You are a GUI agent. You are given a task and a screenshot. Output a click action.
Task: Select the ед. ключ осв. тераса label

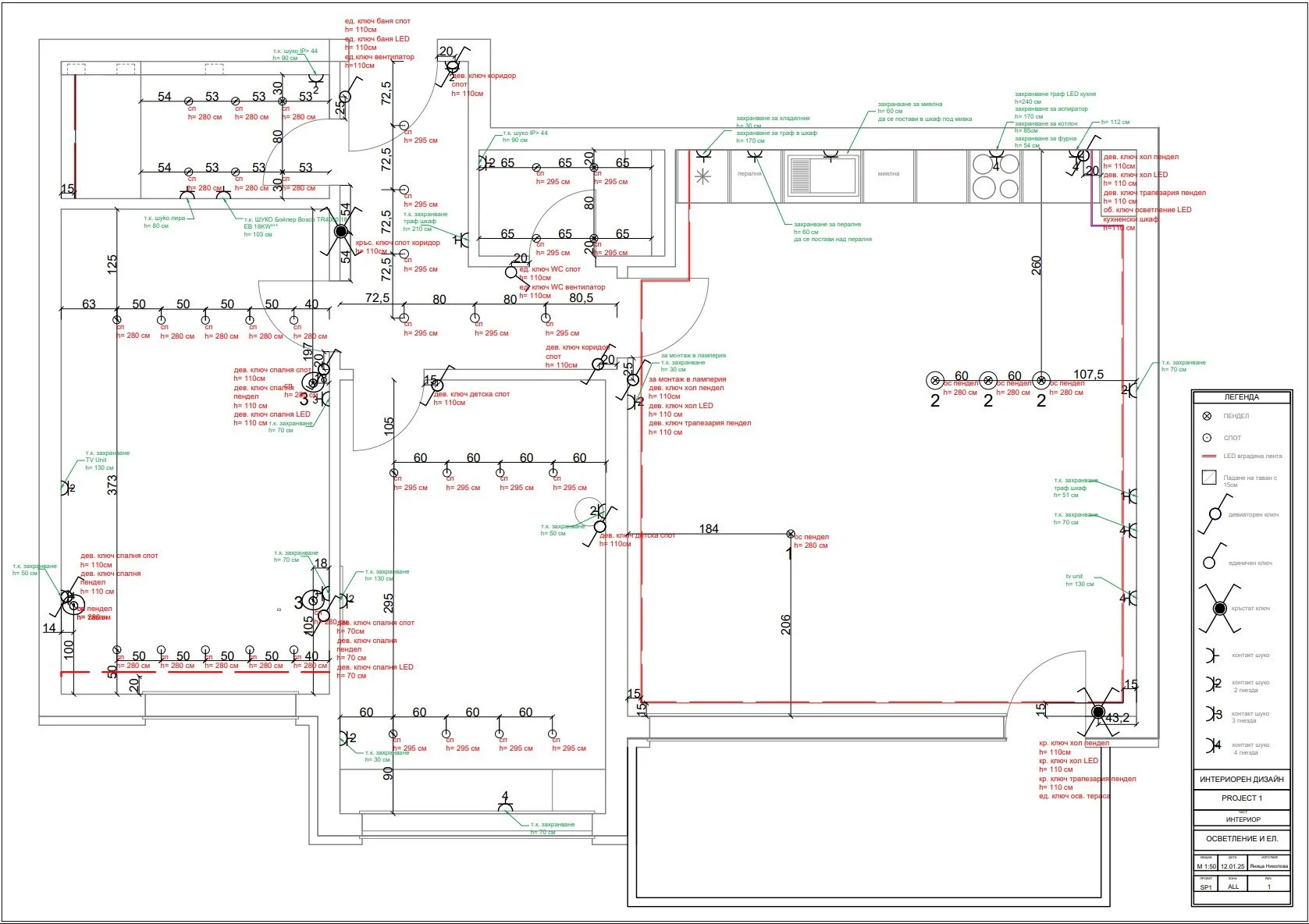(1074, 796)
